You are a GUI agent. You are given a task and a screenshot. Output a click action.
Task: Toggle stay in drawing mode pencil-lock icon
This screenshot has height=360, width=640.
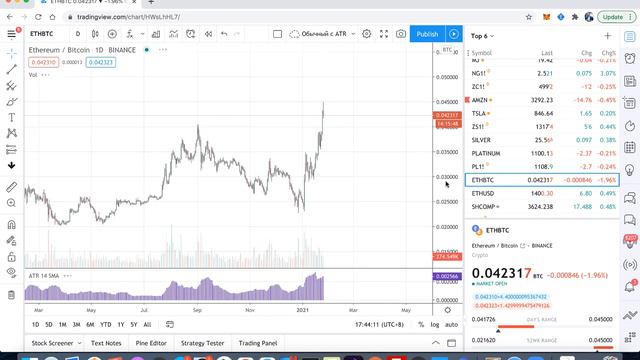[11, 241]
